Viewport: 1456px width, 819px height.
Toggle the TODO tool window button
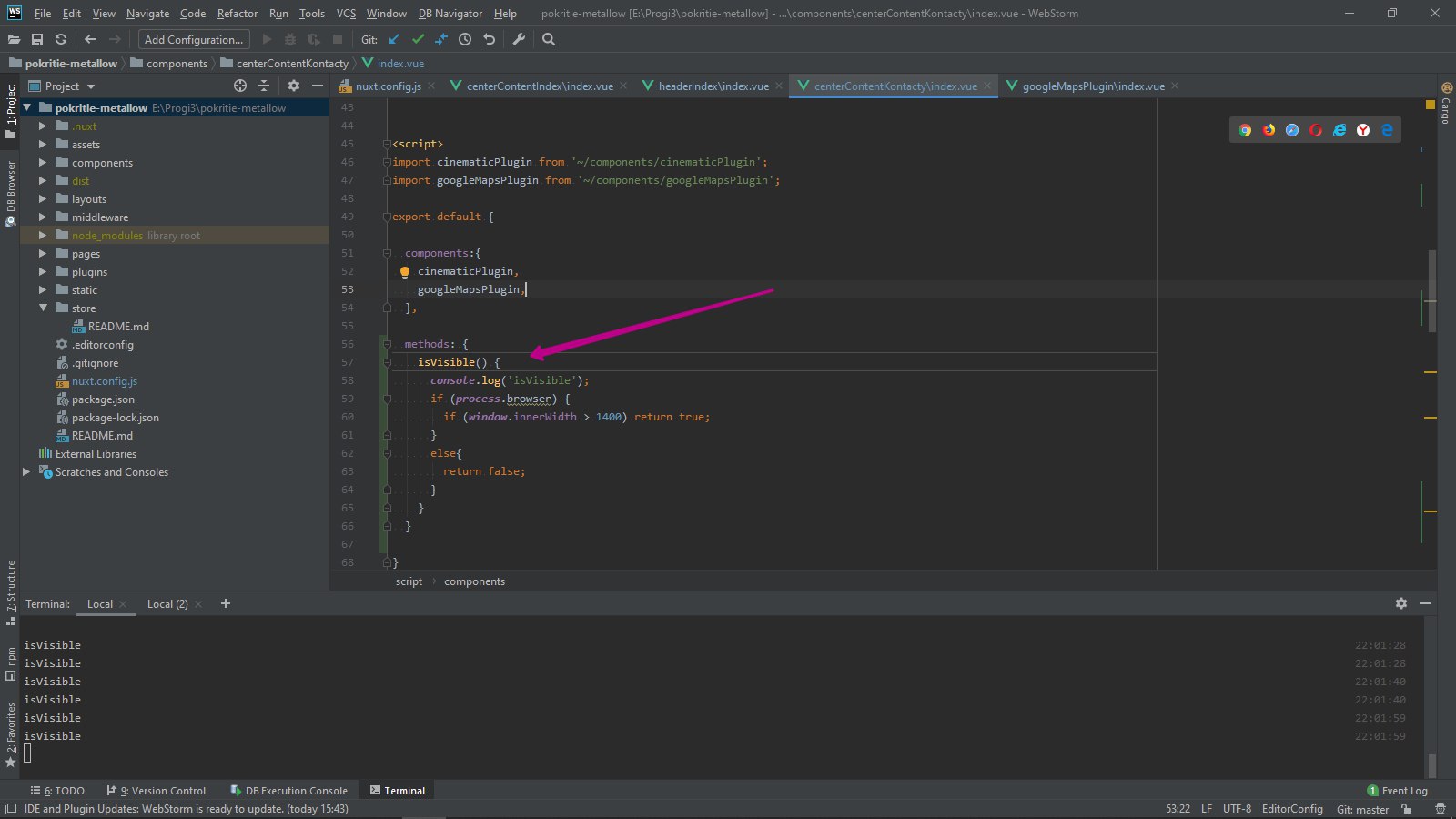(x=57, y=791)
